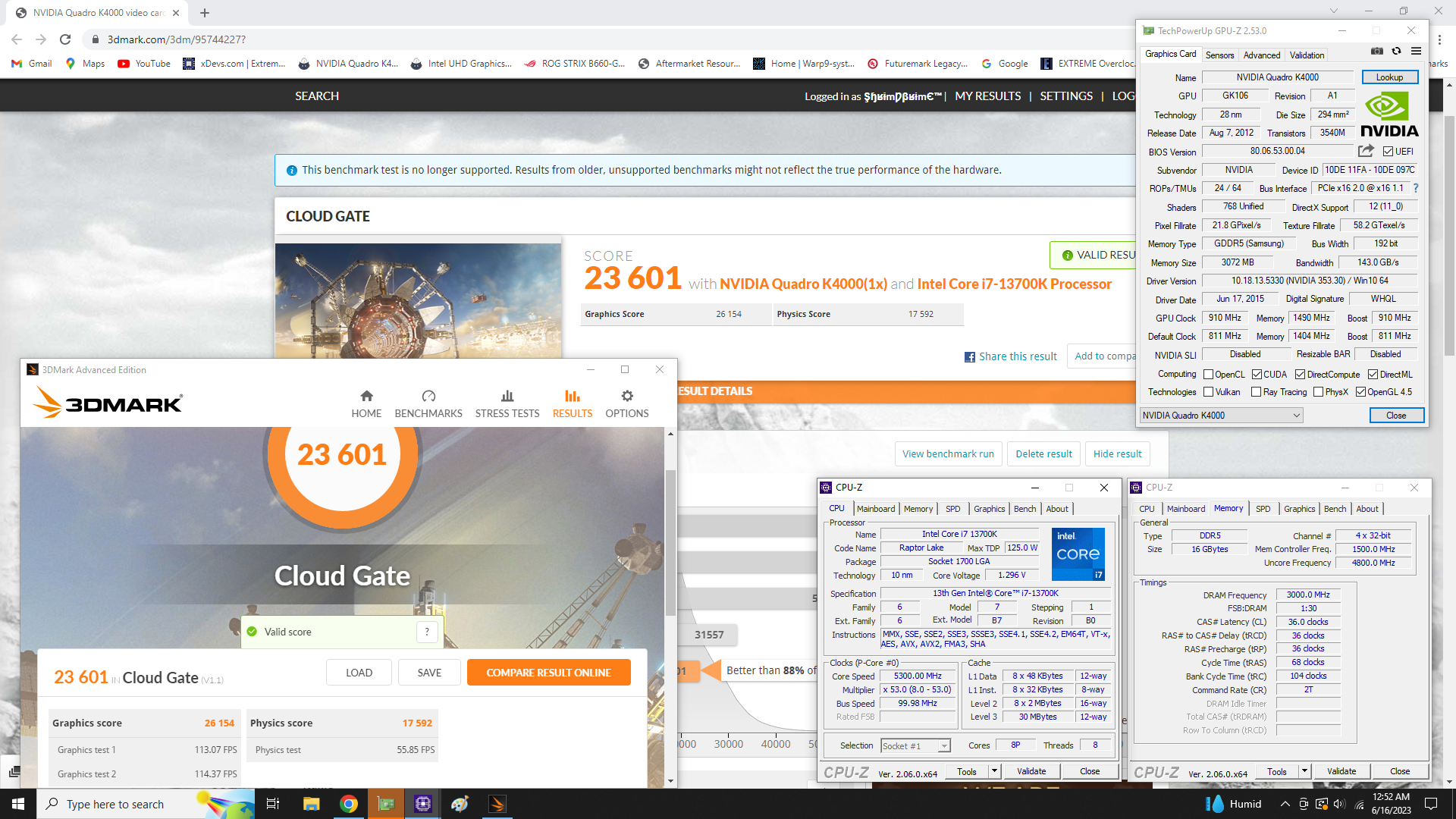Expand Tools dropdown arrow in right CPU-Z
Screen dimensions: 1456x819
pos(1304,771)
